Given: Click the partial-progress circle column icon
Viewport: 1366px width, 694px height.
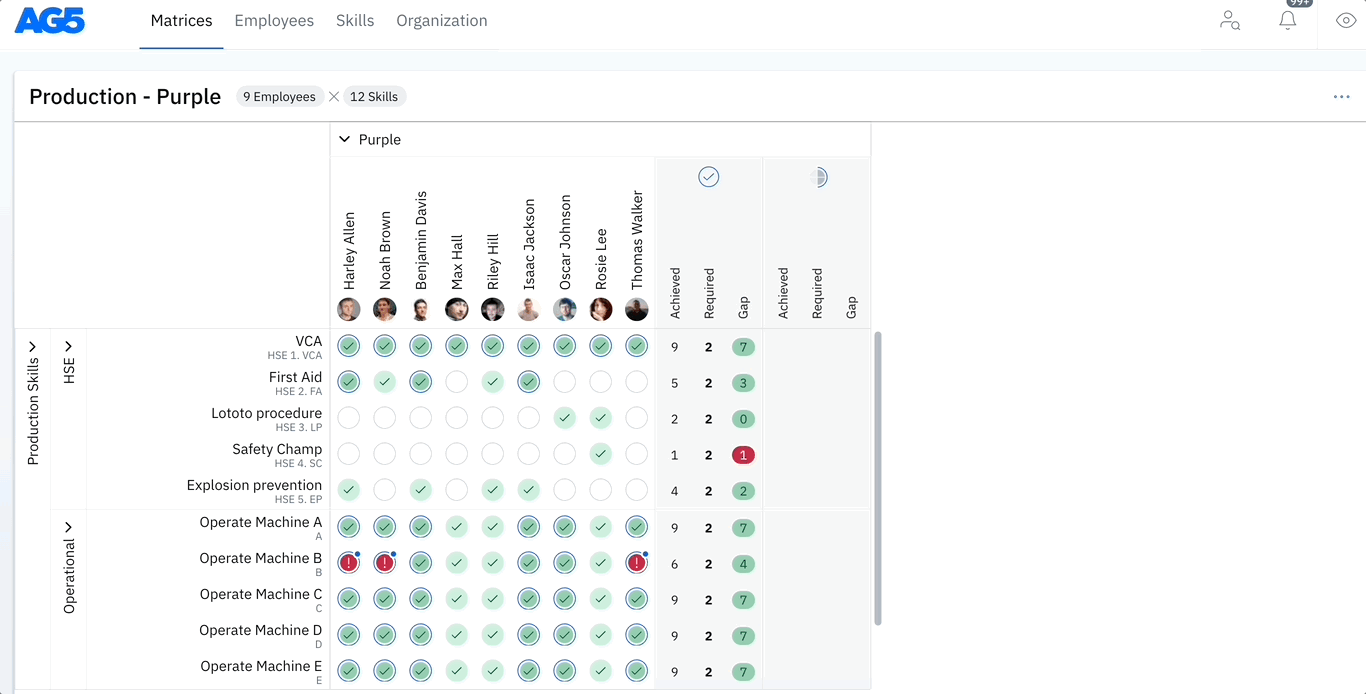Looking at the screenshot, I should (x=818, y=177).
